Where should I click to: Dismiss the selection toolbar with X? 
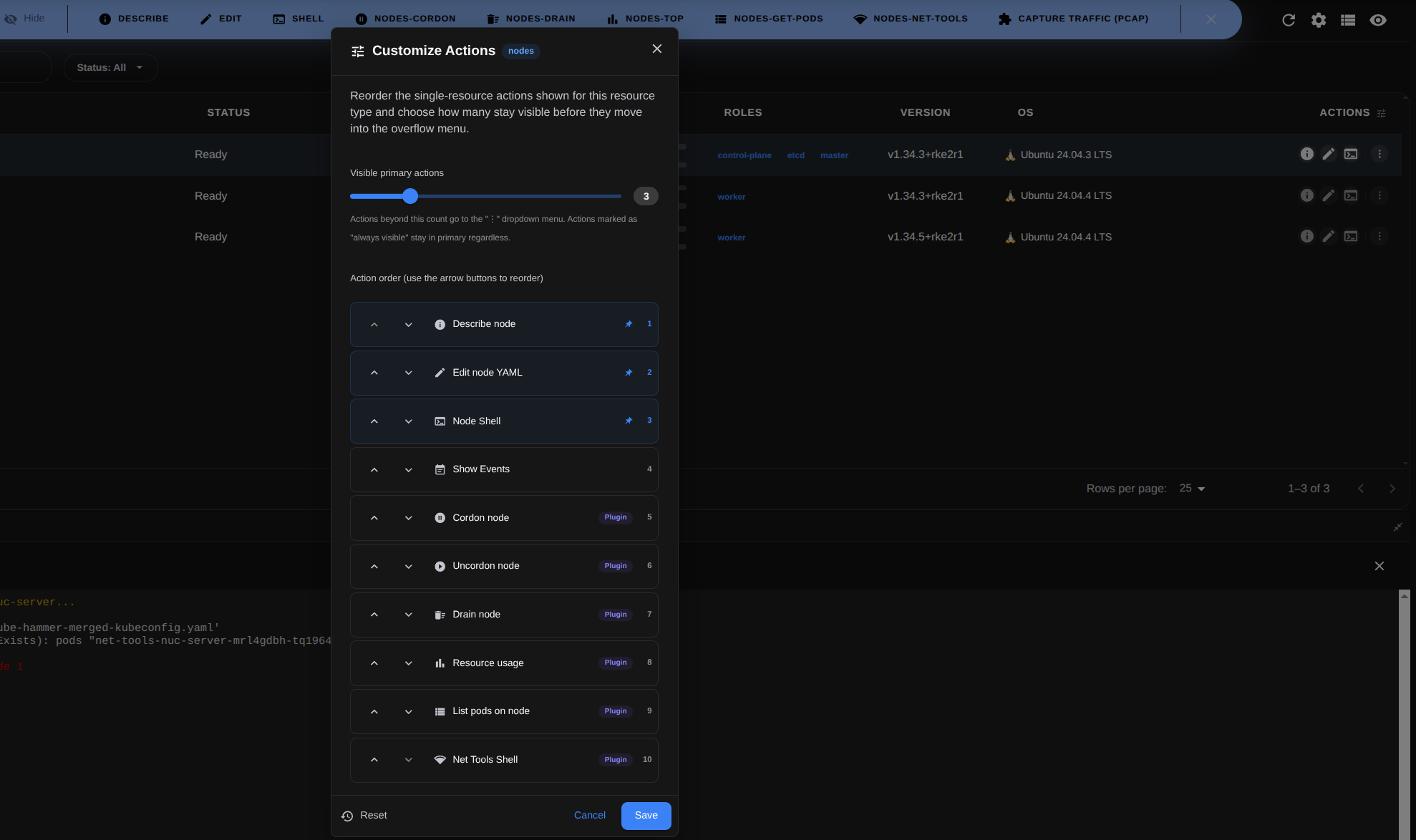(1211, 19)
